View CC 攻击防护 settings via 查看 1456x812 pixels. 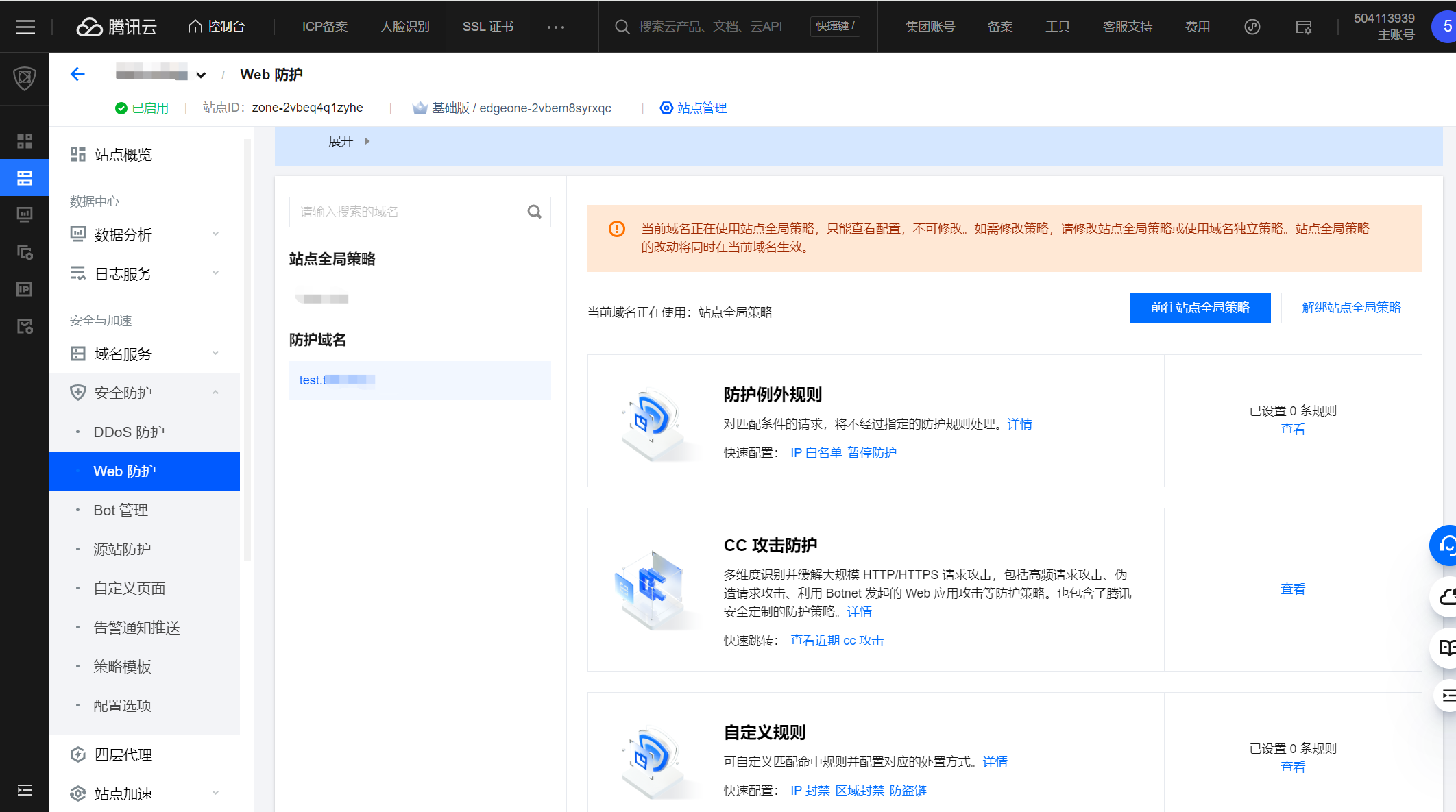pyautogui.click(x=1293, y=589)
